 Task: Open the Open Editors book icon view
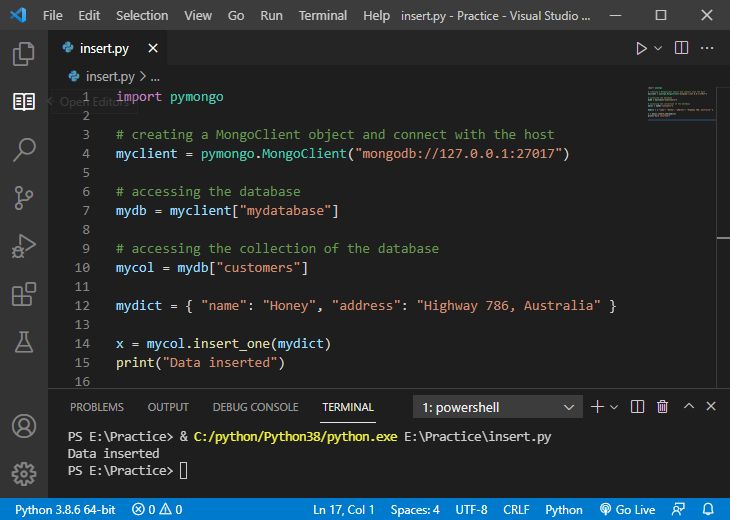point(24,101)
